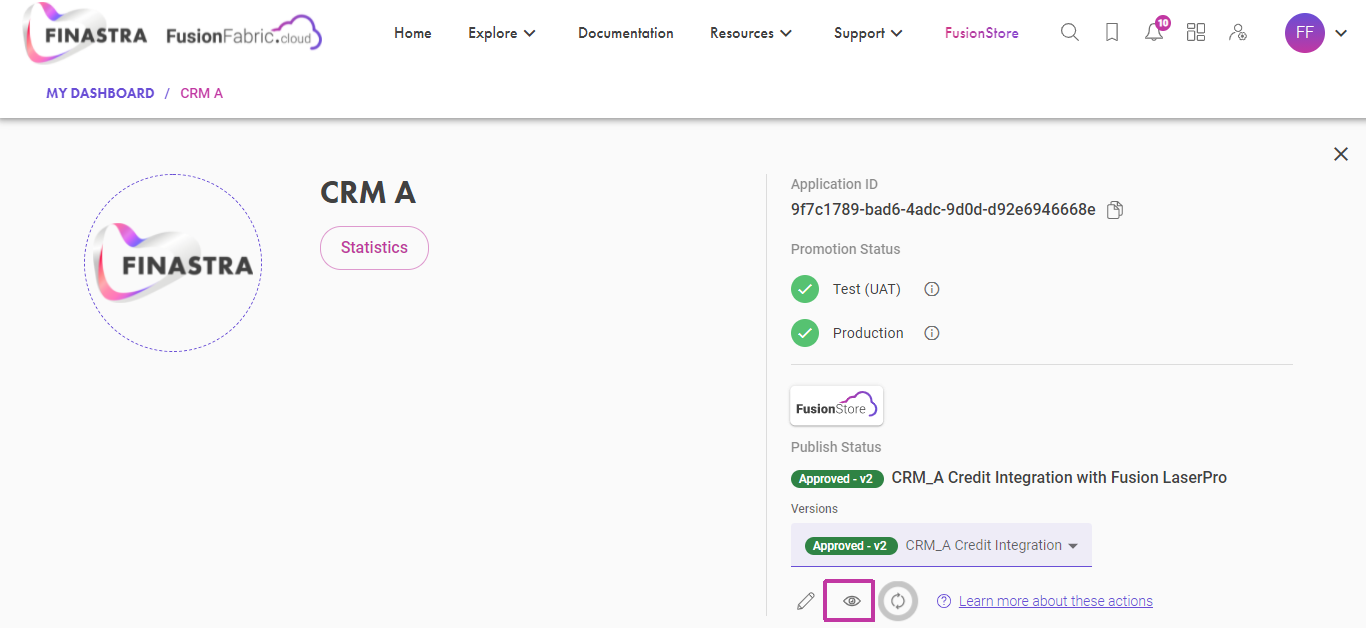
Task: Click the user management icon in header
Action: coord(1238,33)
